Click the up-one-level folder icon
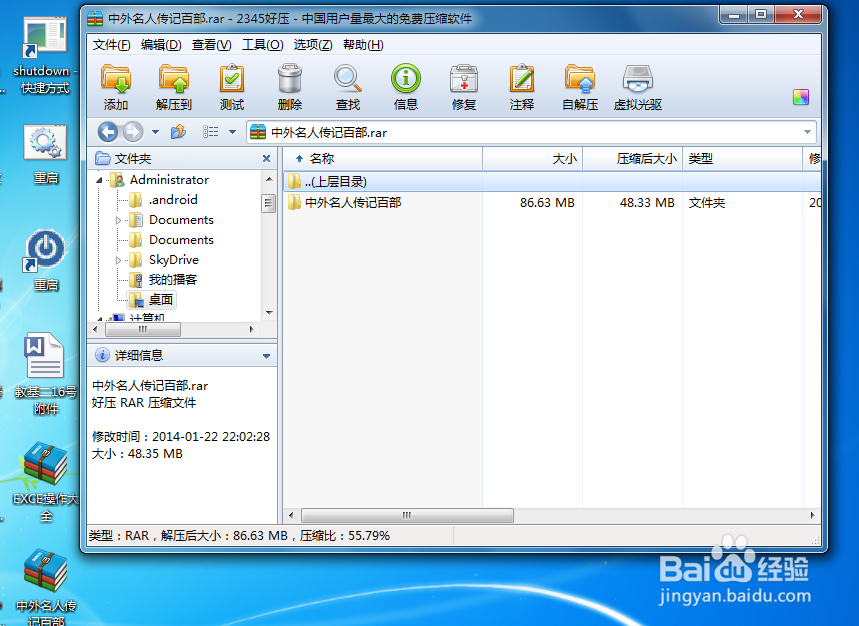This screenshot has width=859, height=626. [179, 132]
